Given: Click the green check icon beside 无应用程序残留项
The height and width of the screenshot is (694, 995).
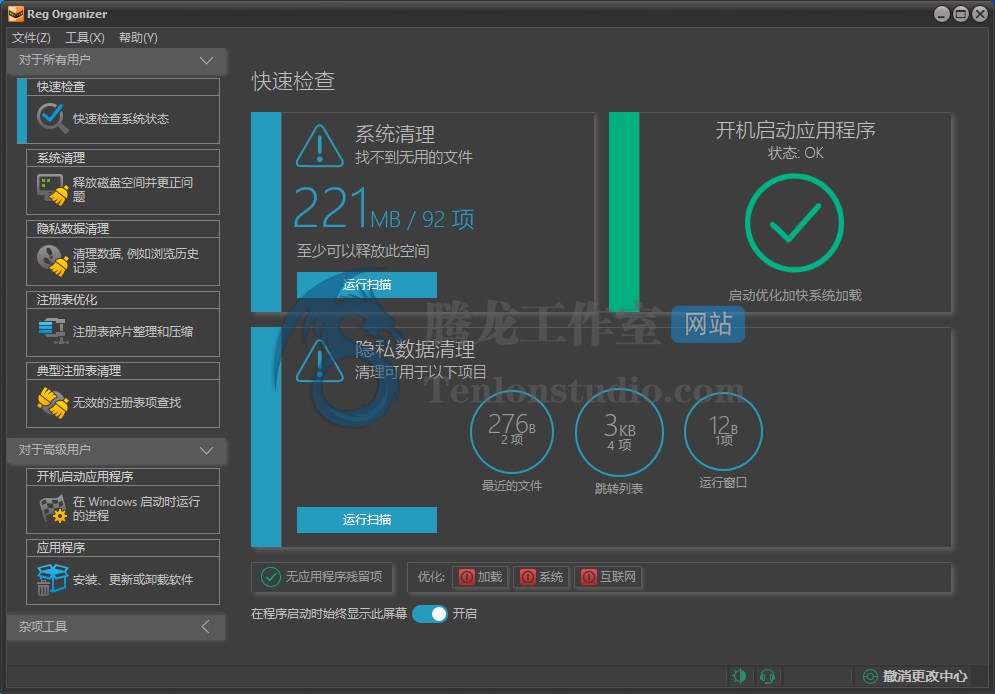Looking at the screenshot, I should click(271, 577).
